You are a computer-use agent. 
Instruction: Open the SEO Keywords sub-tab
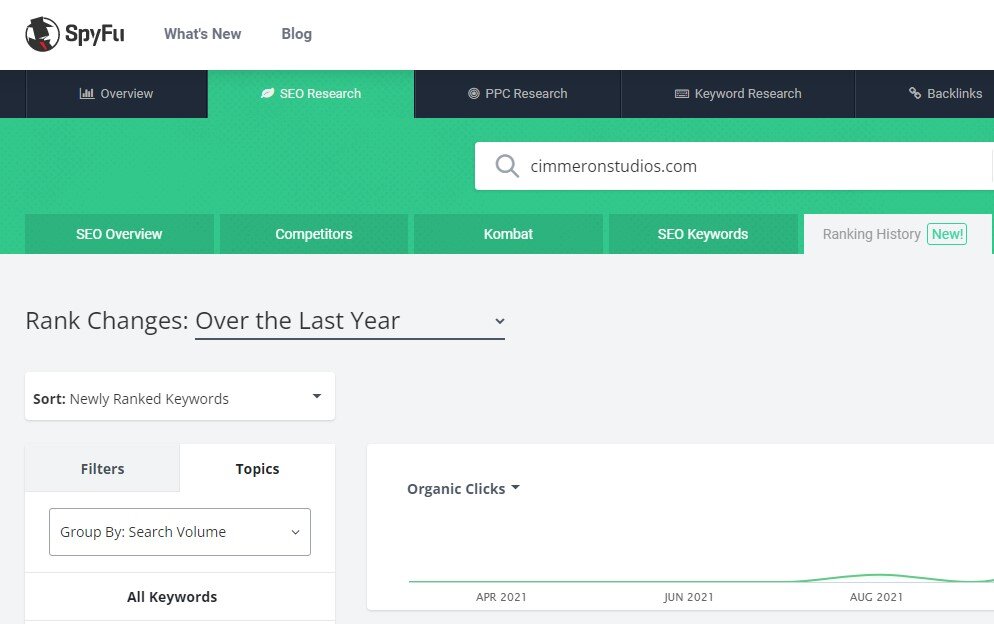pyautogui.click(x=703, y=234)
